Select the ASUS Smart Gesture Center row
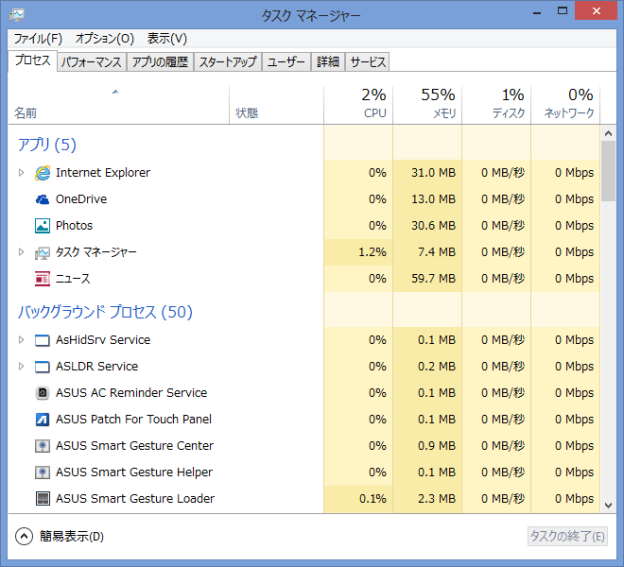The height and width of the screenshot is (567, 624). [x=304, y=446]
